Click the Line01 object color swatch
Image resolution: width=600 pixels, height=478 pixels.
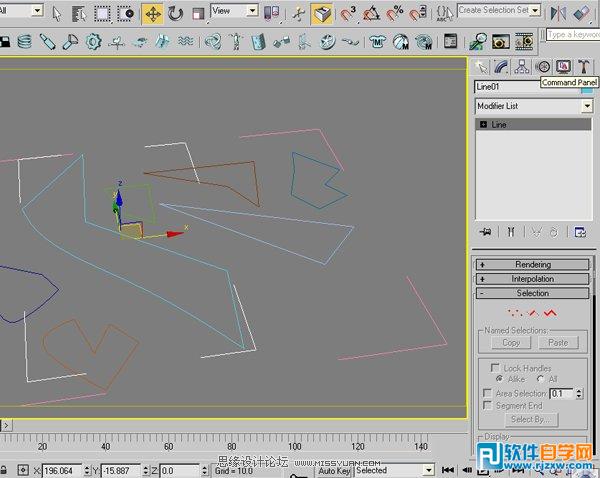(x=587, y=90)
